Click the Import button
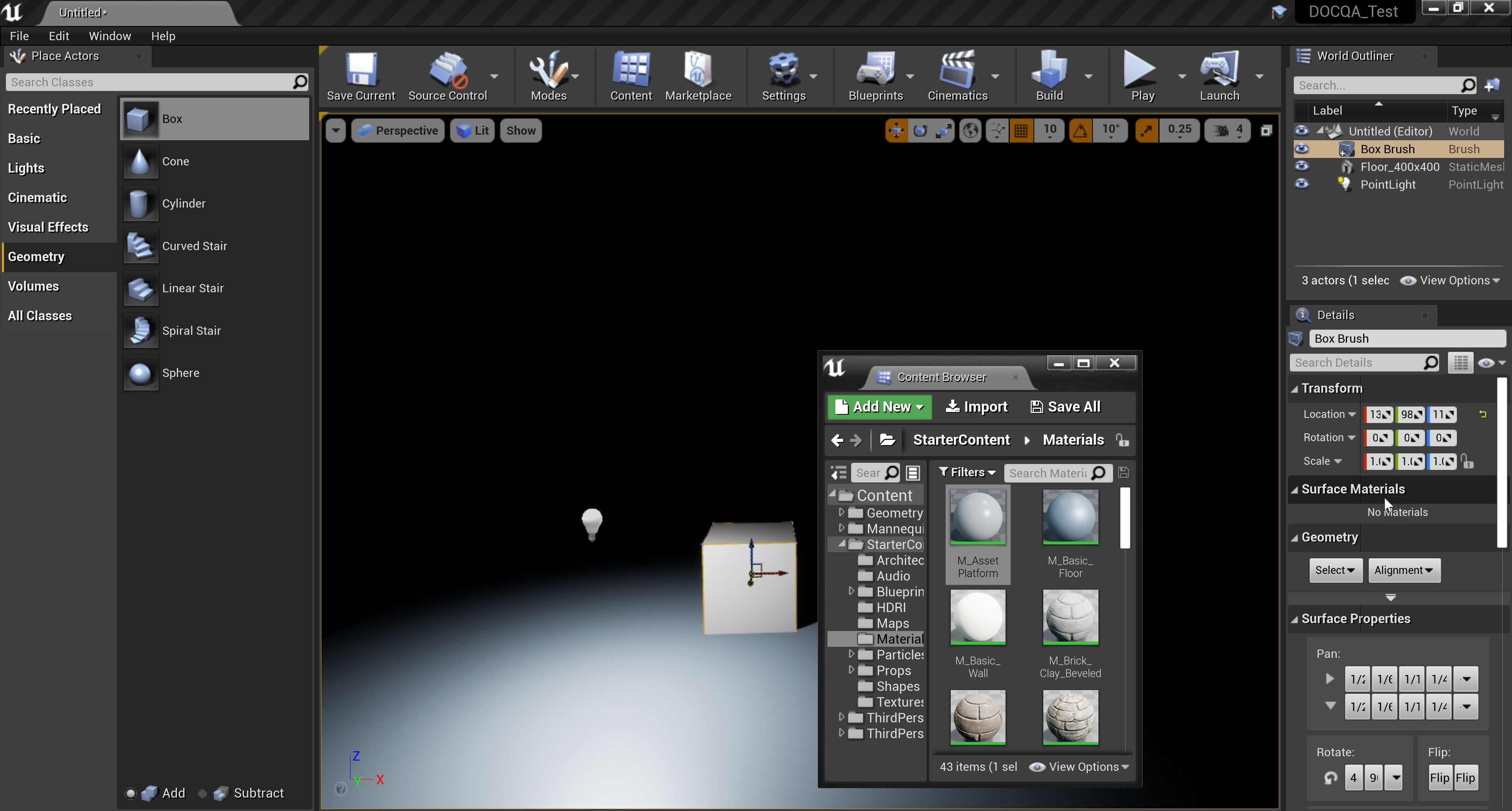The image size is (1512, 811). coord(976,406)
